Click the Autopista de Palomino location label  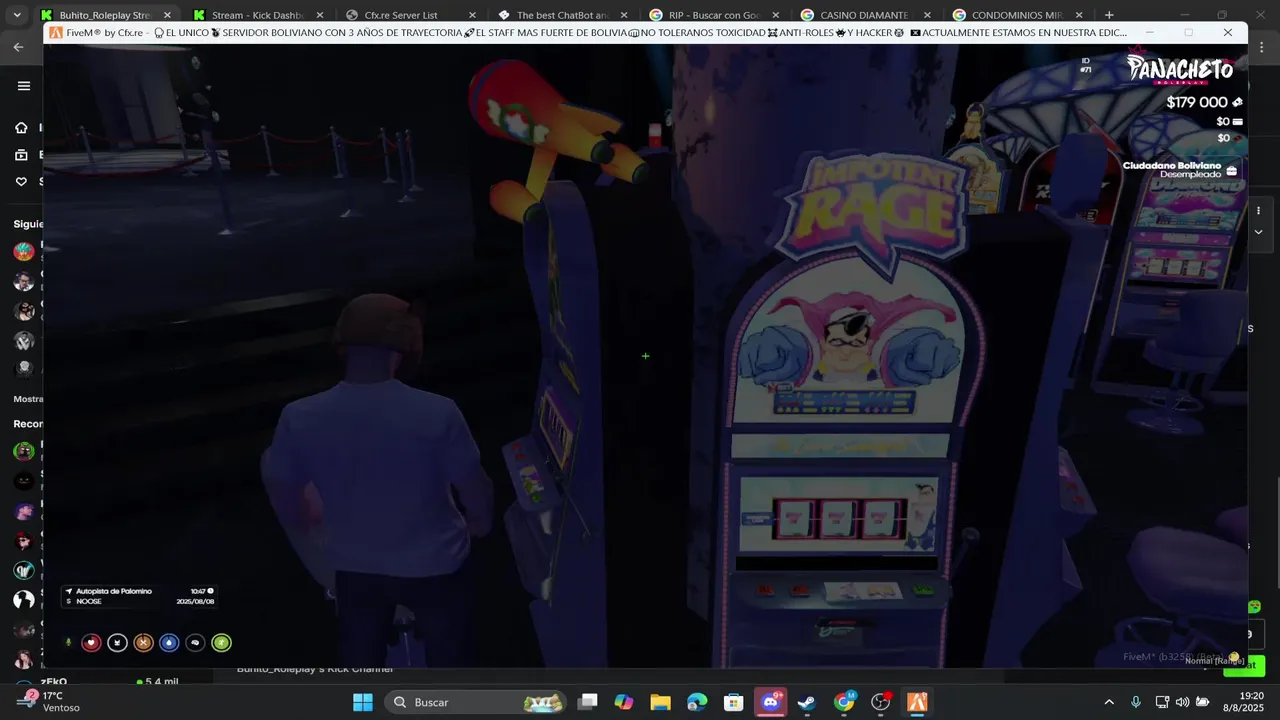coord(114,591)
